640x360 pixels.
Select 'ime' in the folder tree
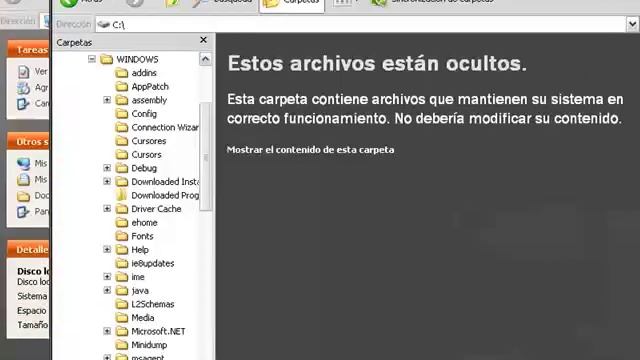138,277
